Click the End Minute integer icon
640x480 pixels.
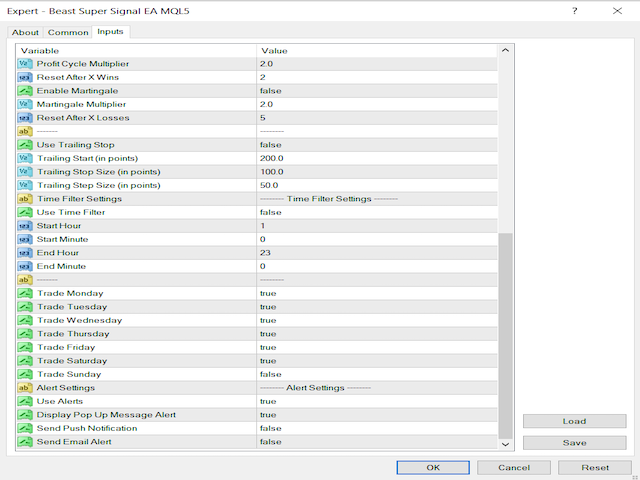pos(25,266)
